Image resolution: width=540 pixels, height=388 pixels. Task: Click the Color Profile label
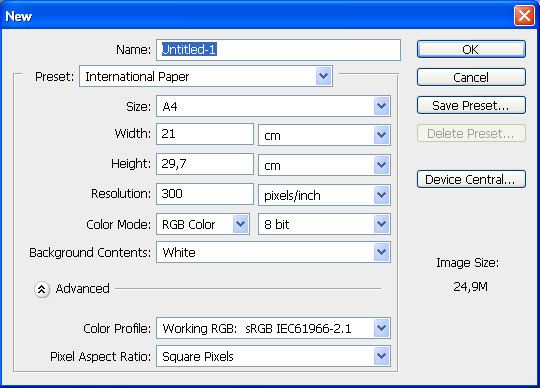[117, 328]
